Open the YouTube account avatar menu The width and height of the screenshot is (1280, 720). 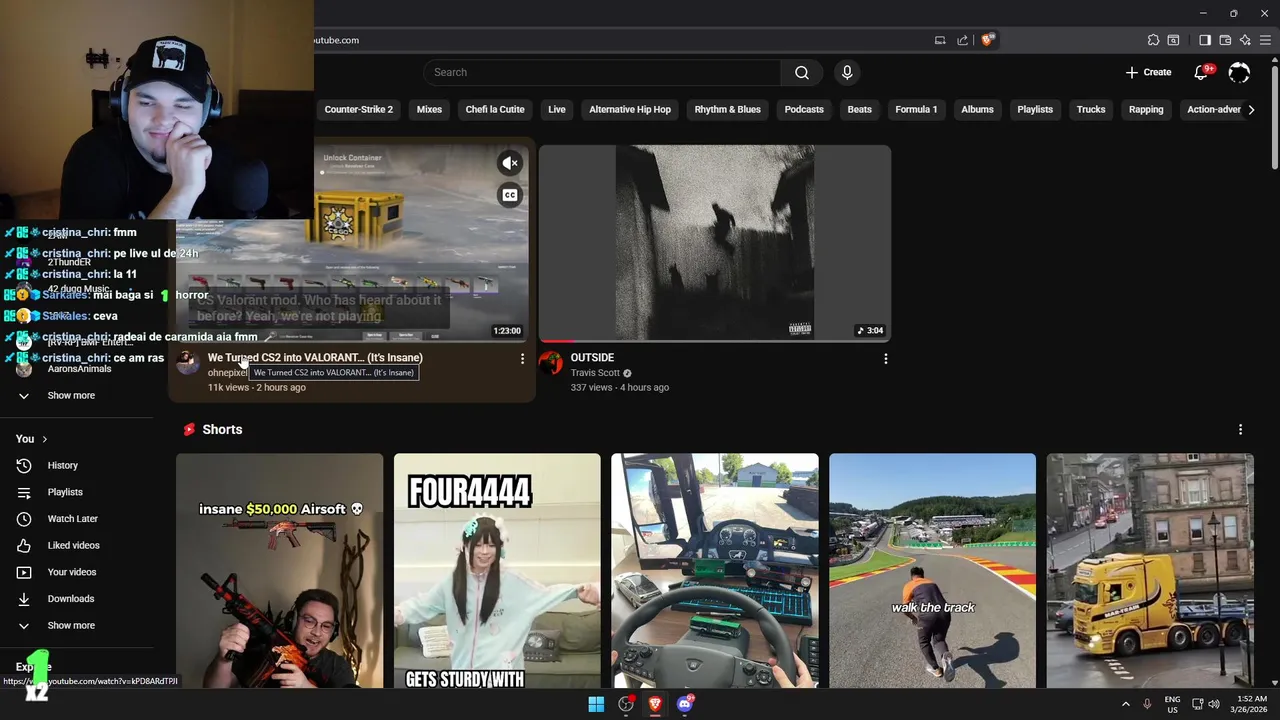click(x=1239, y=72)
